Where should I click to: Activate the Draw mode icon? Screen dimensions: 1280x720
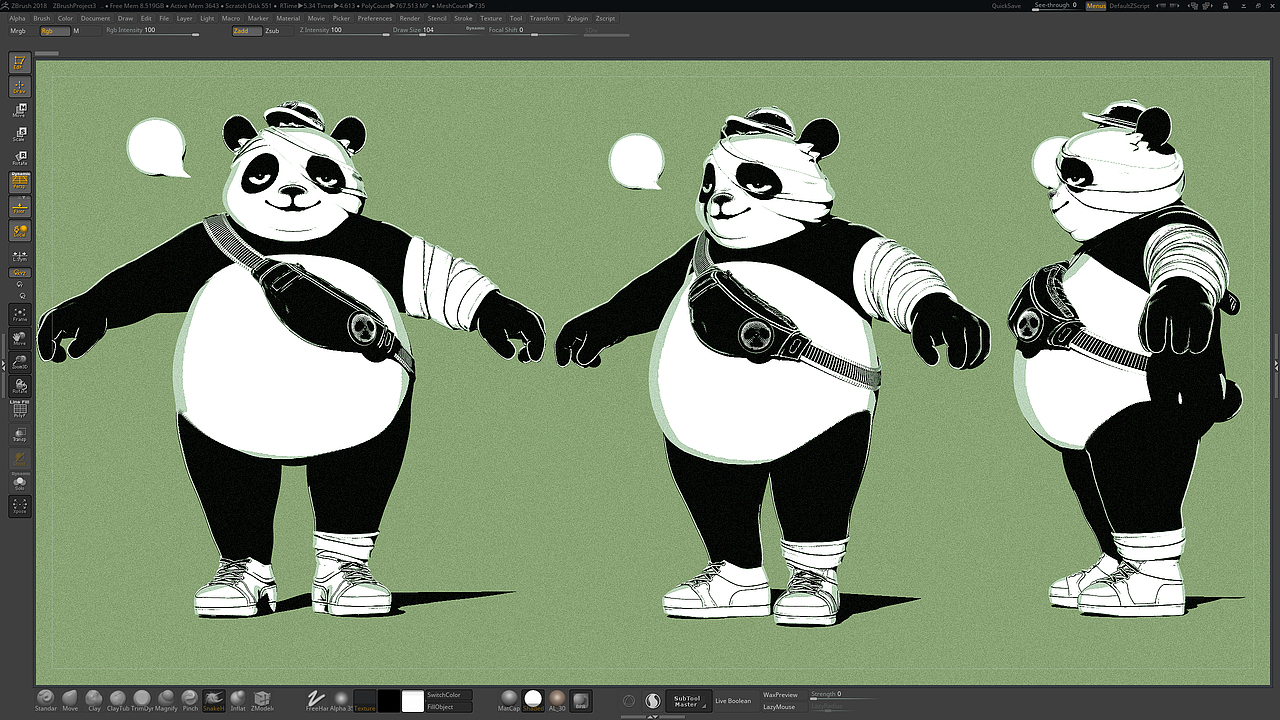click(19, 87)
